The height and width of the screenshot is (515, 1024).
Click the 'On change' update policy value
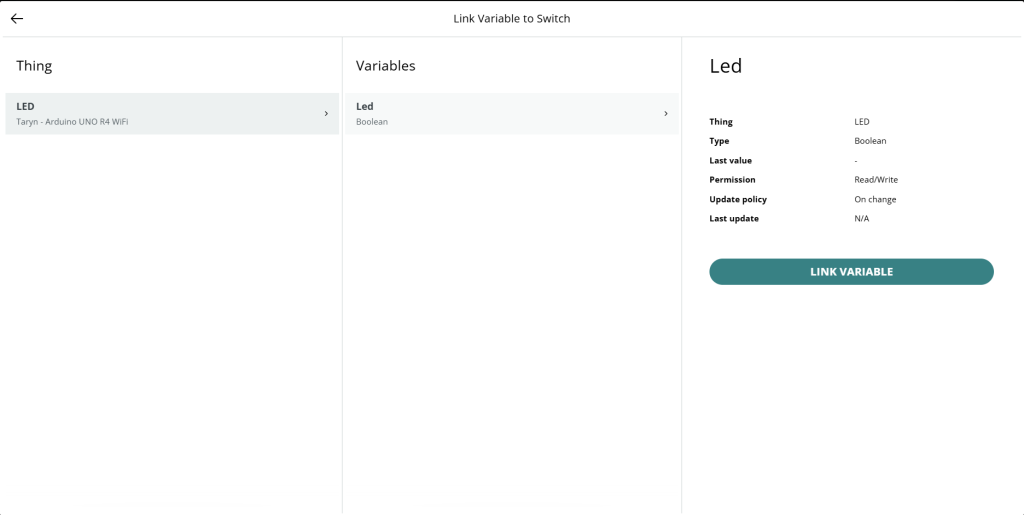pyautogui.click(x=874, y=199)
